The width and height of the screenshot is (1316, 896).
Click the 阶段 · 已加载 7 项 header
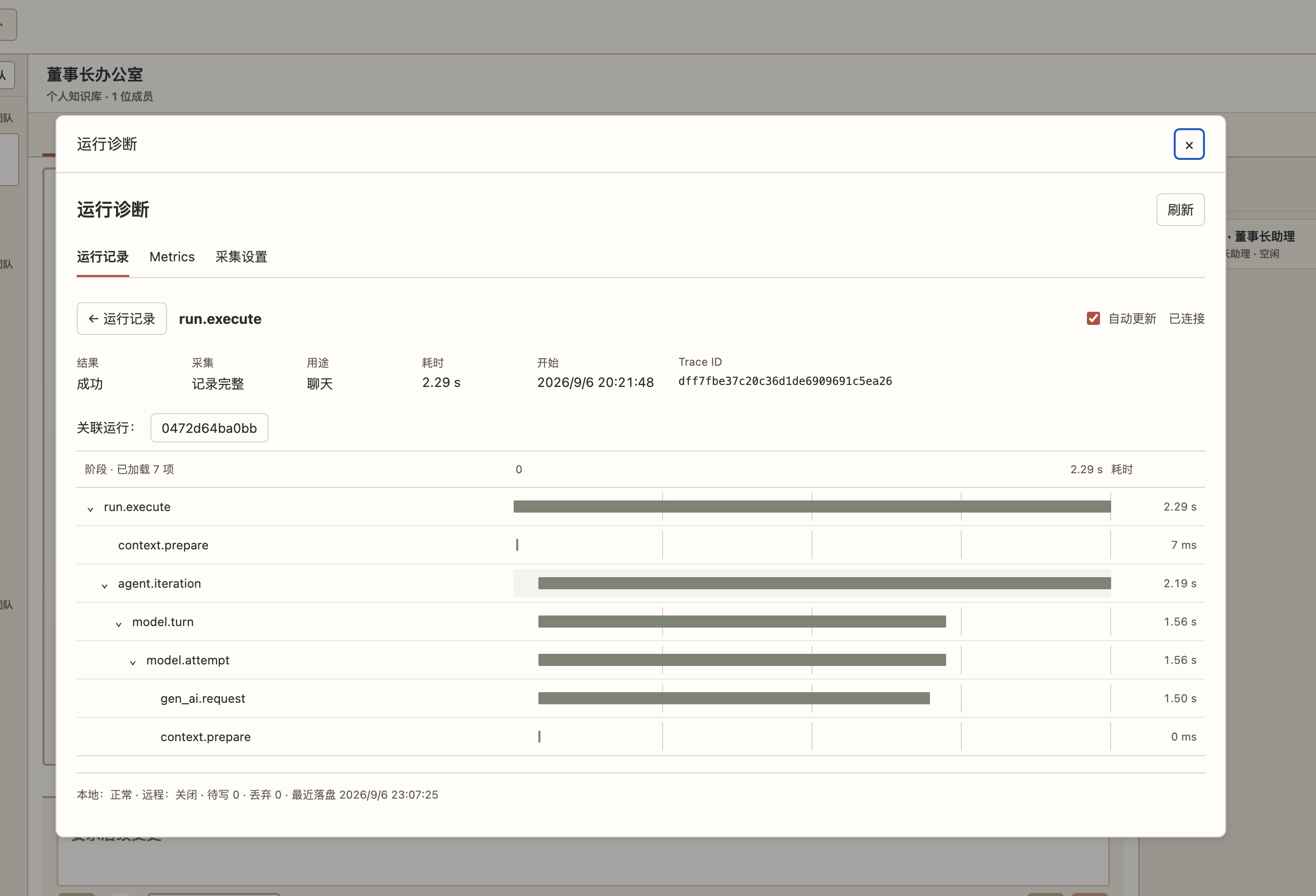pyautogui.click(x=130, y=470)
